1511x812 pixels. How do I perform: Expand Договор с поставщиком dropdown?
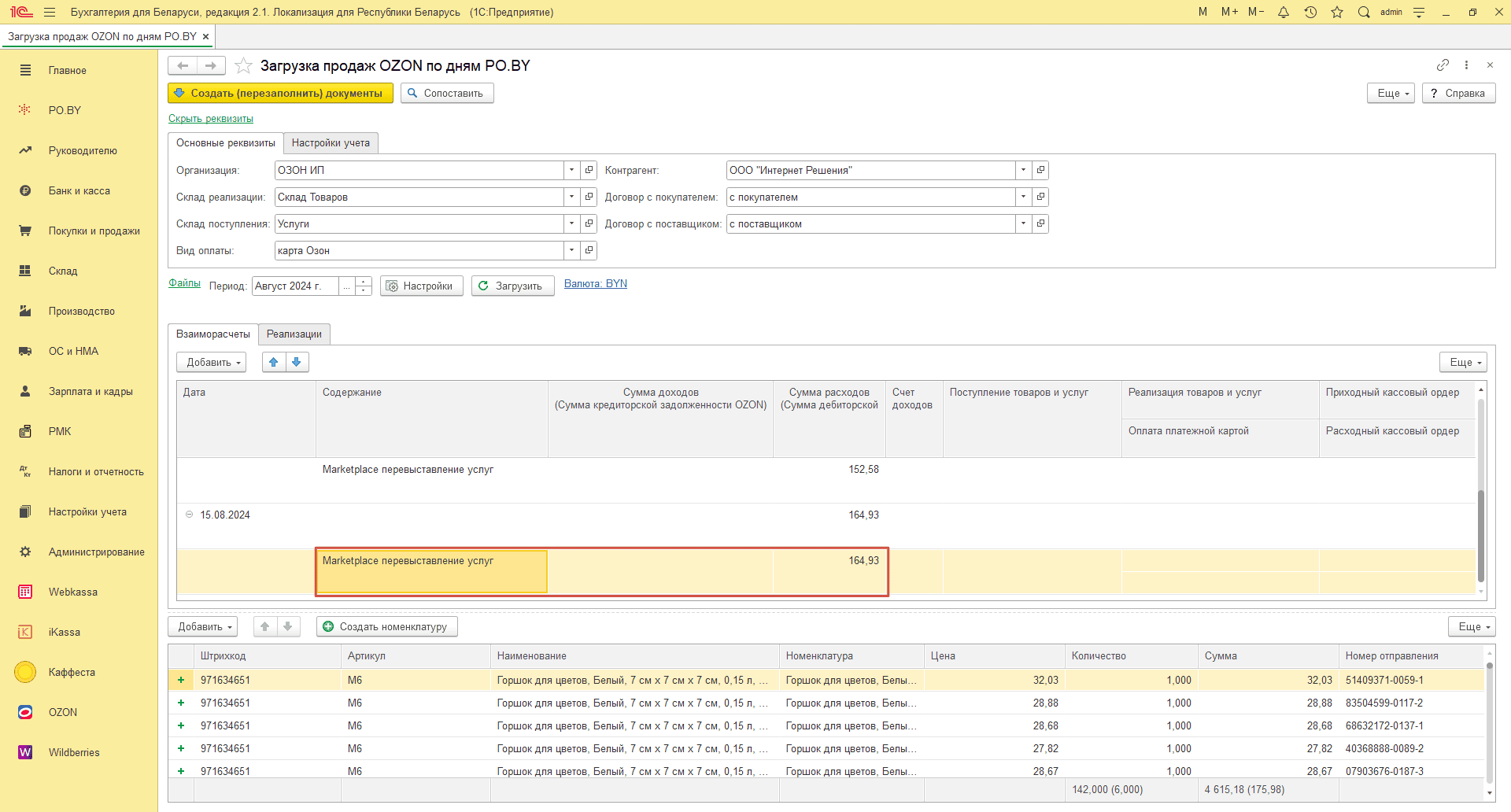1023,223
